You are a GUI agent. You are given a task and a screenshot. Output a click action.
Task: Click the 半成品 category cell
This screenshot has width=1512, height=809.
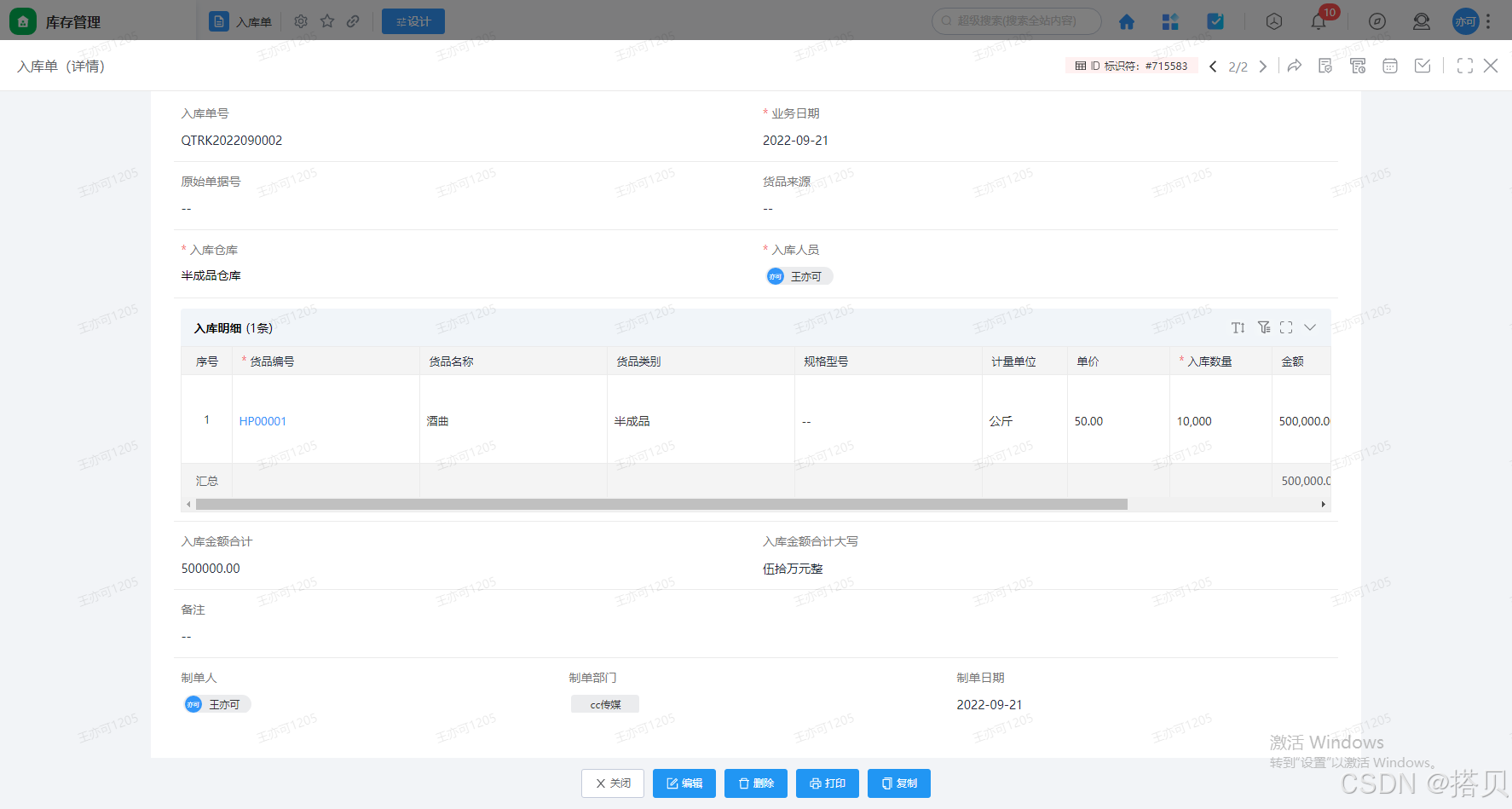(x=701, y=419)
